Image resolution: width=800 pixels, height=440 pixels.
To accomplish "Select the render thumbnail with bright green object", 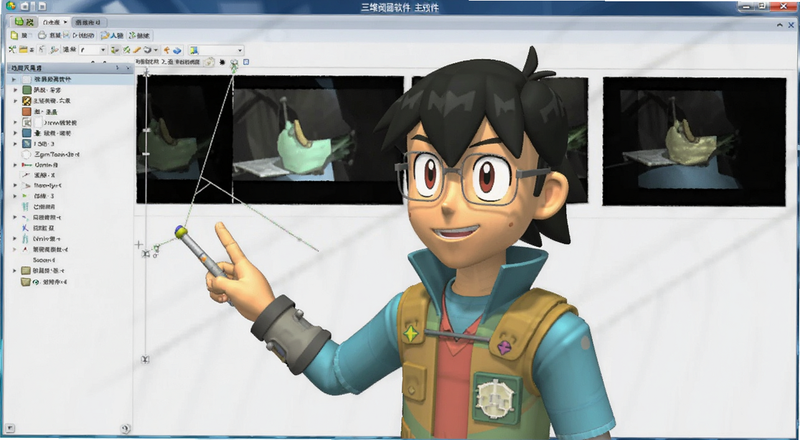I will click(x=318, y=140).
